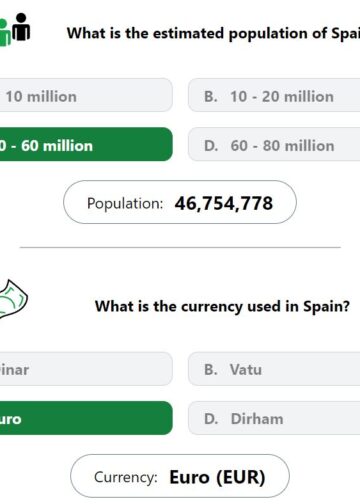Image resolution: width=360 pixels, height=504 pixels.
Task: Select the highlighted 60 million answer
Action: [86, 144]
